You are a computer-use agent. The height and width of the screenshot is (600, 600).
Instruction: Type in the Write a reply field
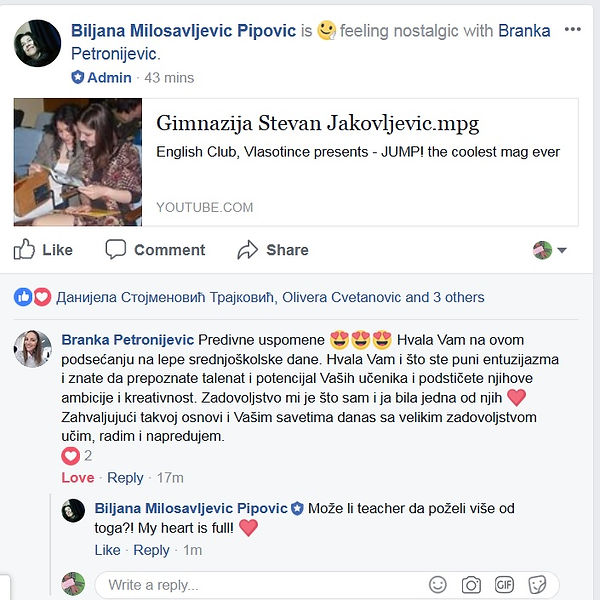pos(260,584)
